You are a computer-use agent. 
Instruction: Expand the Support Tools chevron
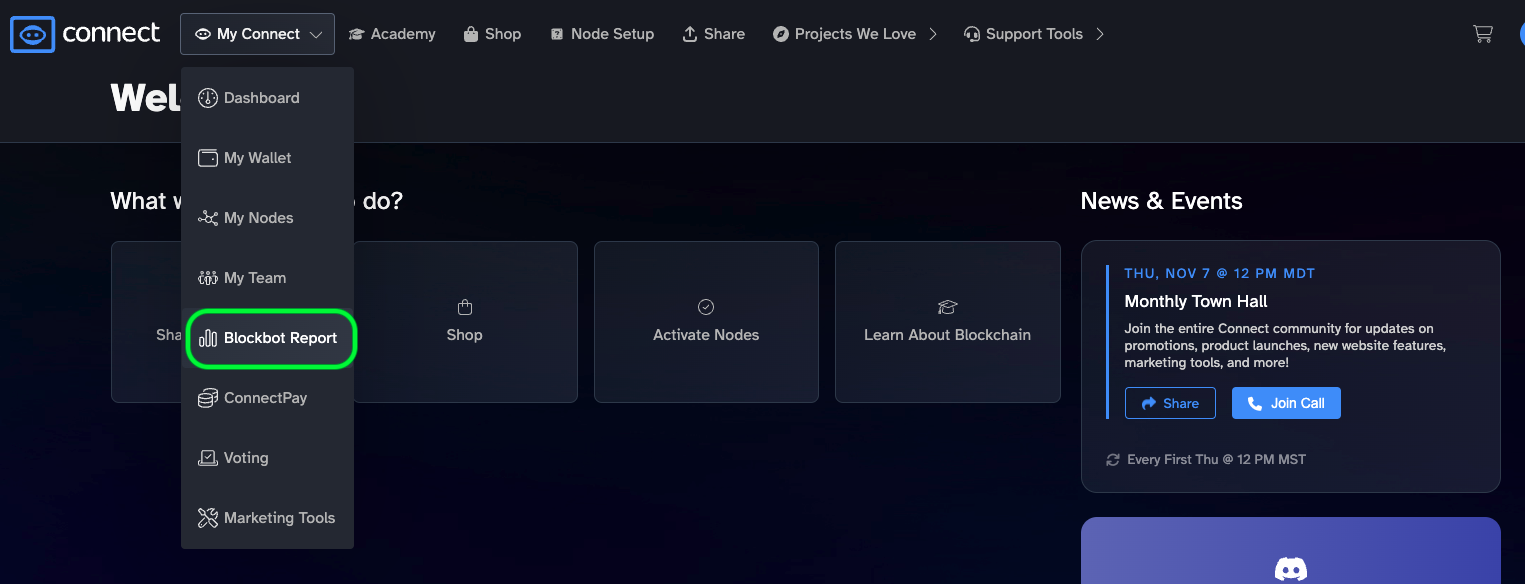pyautogui.click(x=1100, y=34)
